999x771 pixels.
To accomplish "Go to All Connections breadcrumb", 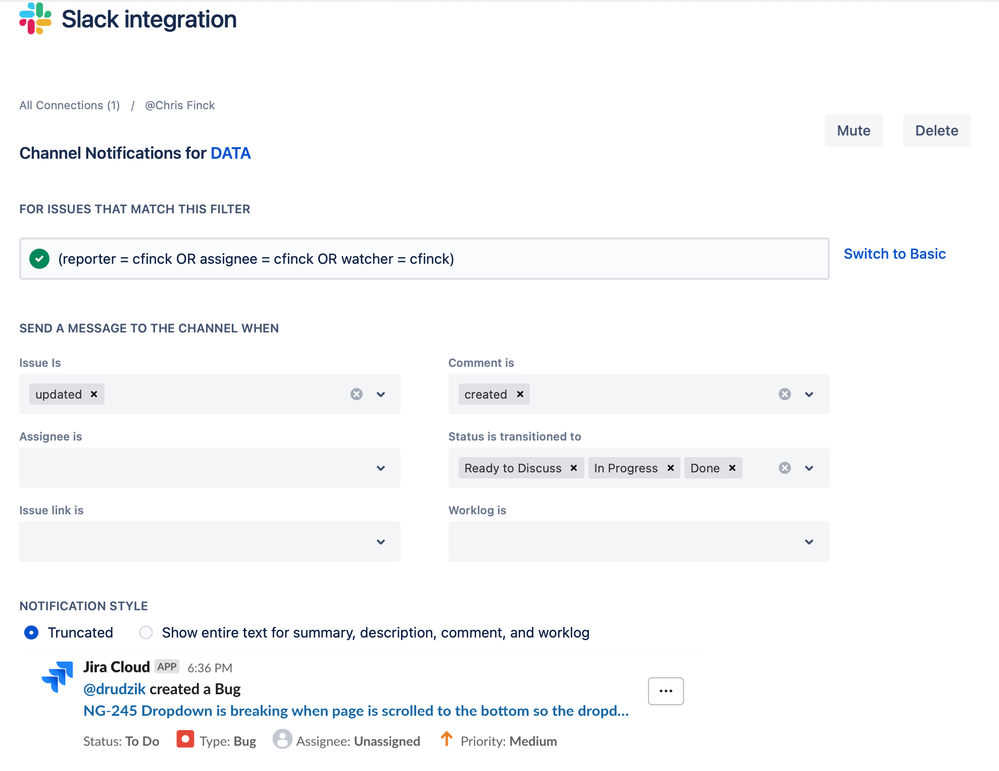I will click(69, 105).
